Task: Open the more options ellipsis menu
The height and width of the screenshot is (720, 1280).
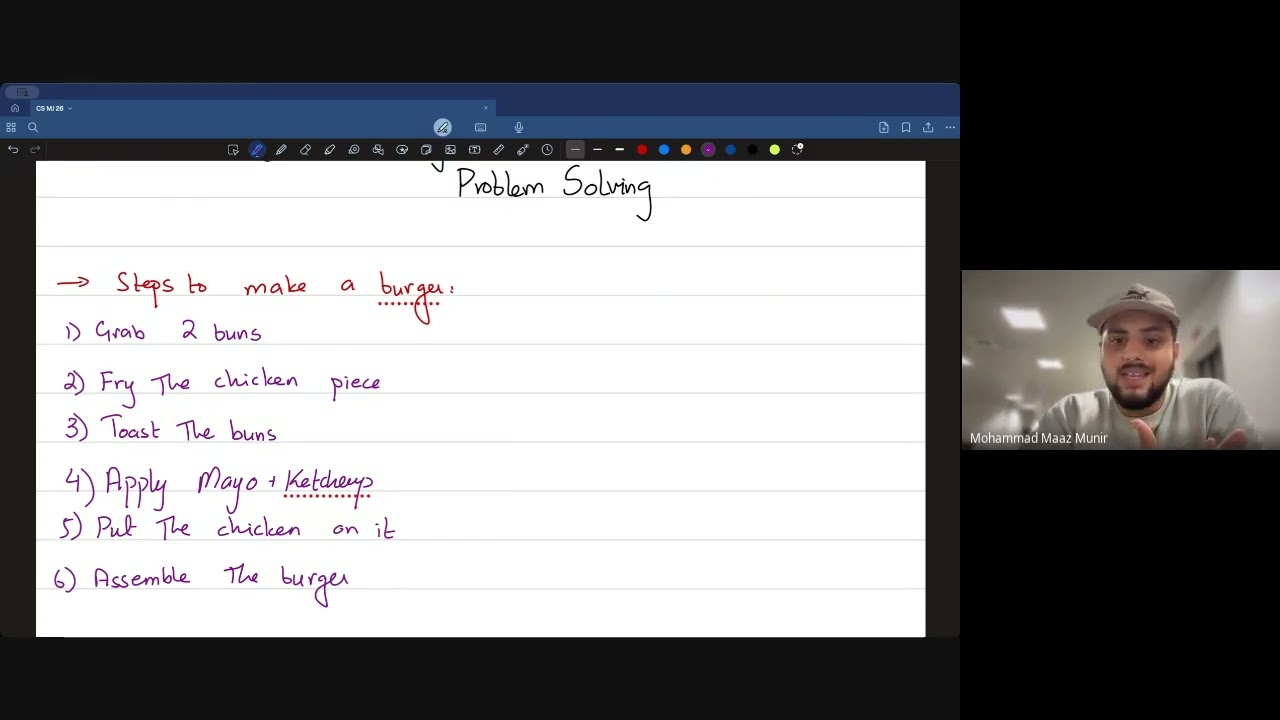Action: tap(950, 127)
